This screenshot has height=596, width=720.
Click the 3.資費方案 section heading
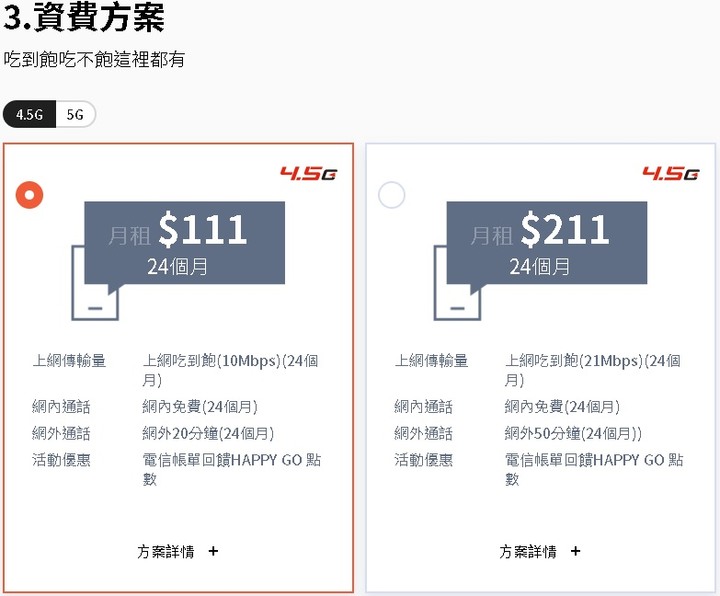(84, 17)
